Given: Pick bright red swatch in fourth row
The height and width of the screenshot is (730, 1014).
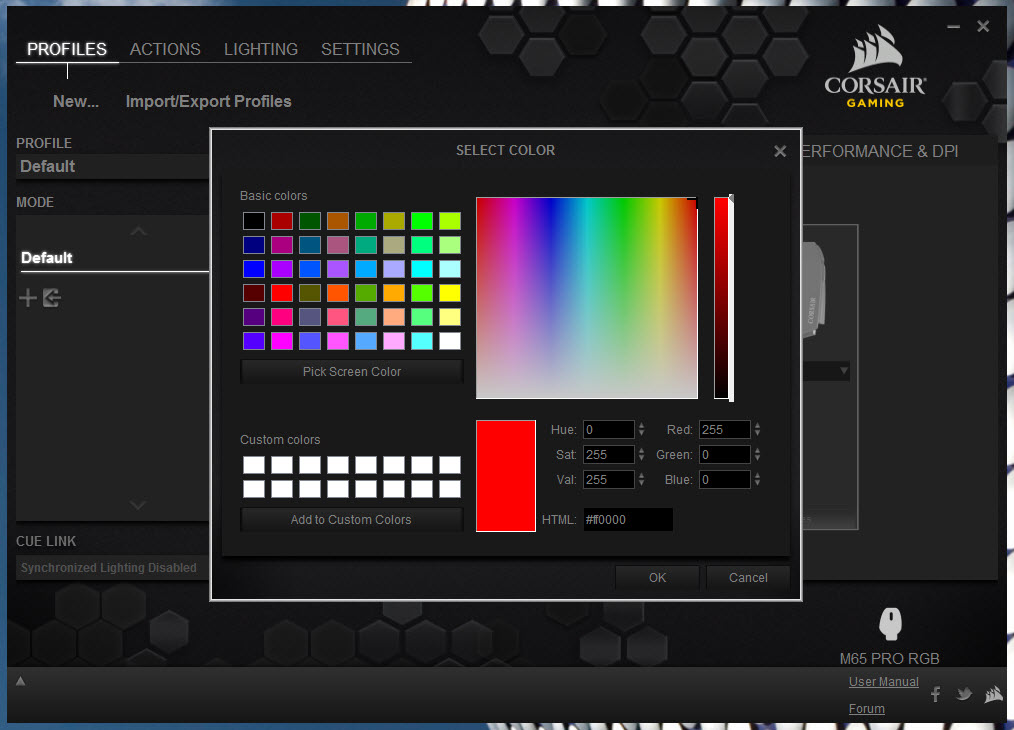Looking at the screenshot, I should tap(281, 293).
